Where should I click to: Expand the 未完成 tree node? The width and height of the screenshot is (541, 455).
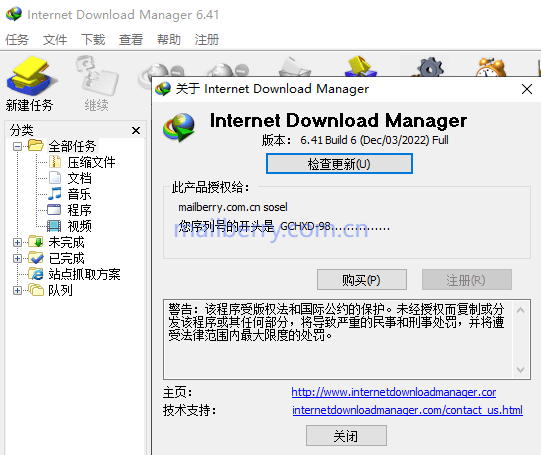click(x=17, y=243)
